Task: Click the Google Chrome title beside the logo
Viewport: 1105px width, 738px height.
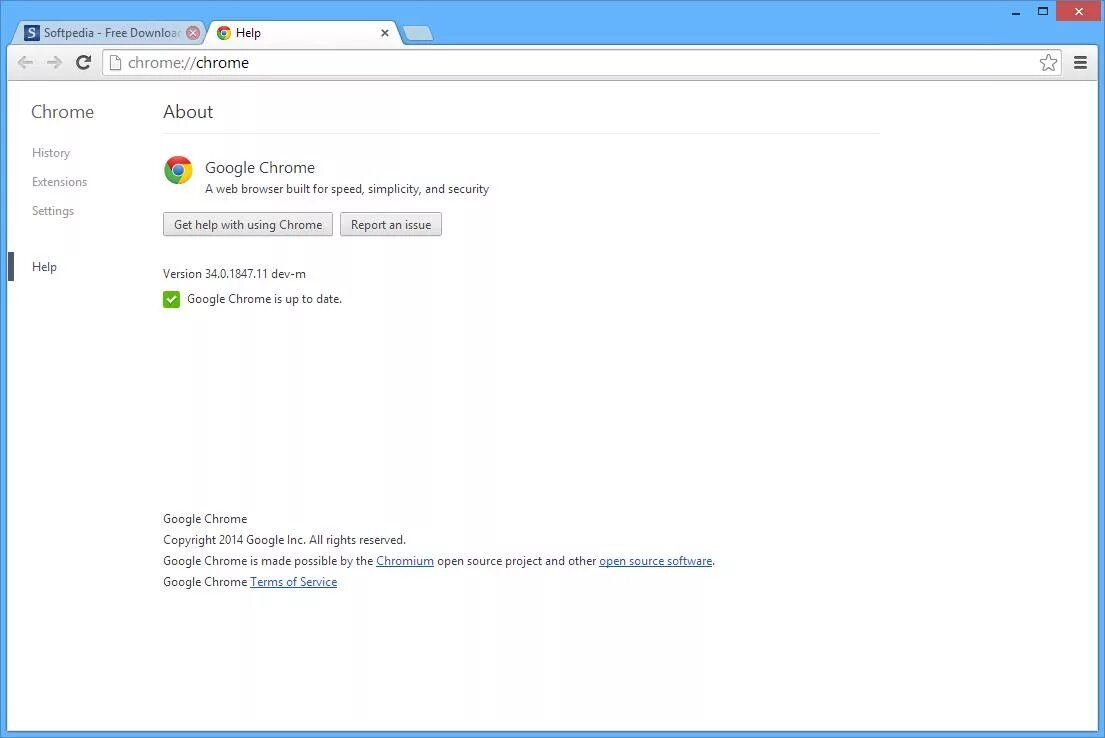Action: (260, 168)
